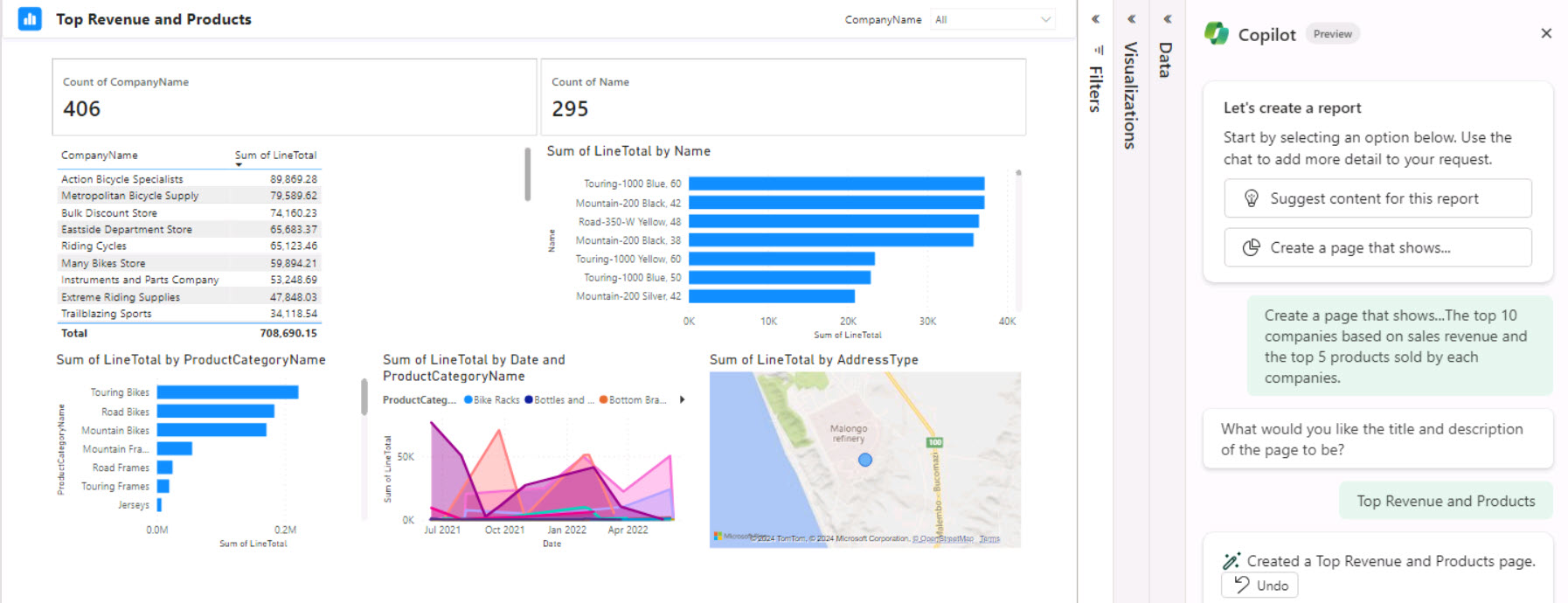Expand the Visualizations pane chevron

point(1131,19)
